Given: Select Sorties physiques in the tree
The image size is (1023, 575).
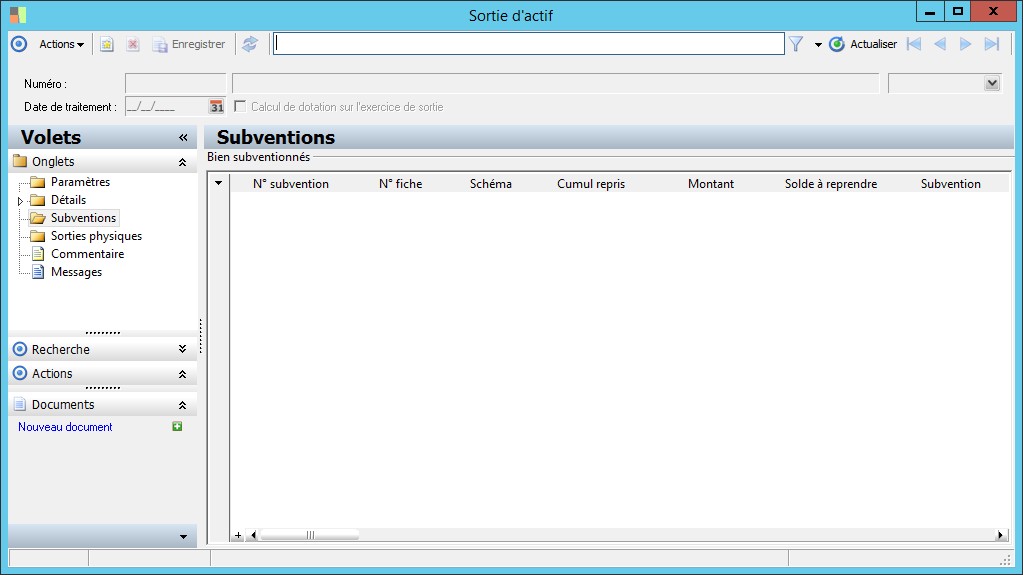Looking at the screenshot, I should [97, 236].
